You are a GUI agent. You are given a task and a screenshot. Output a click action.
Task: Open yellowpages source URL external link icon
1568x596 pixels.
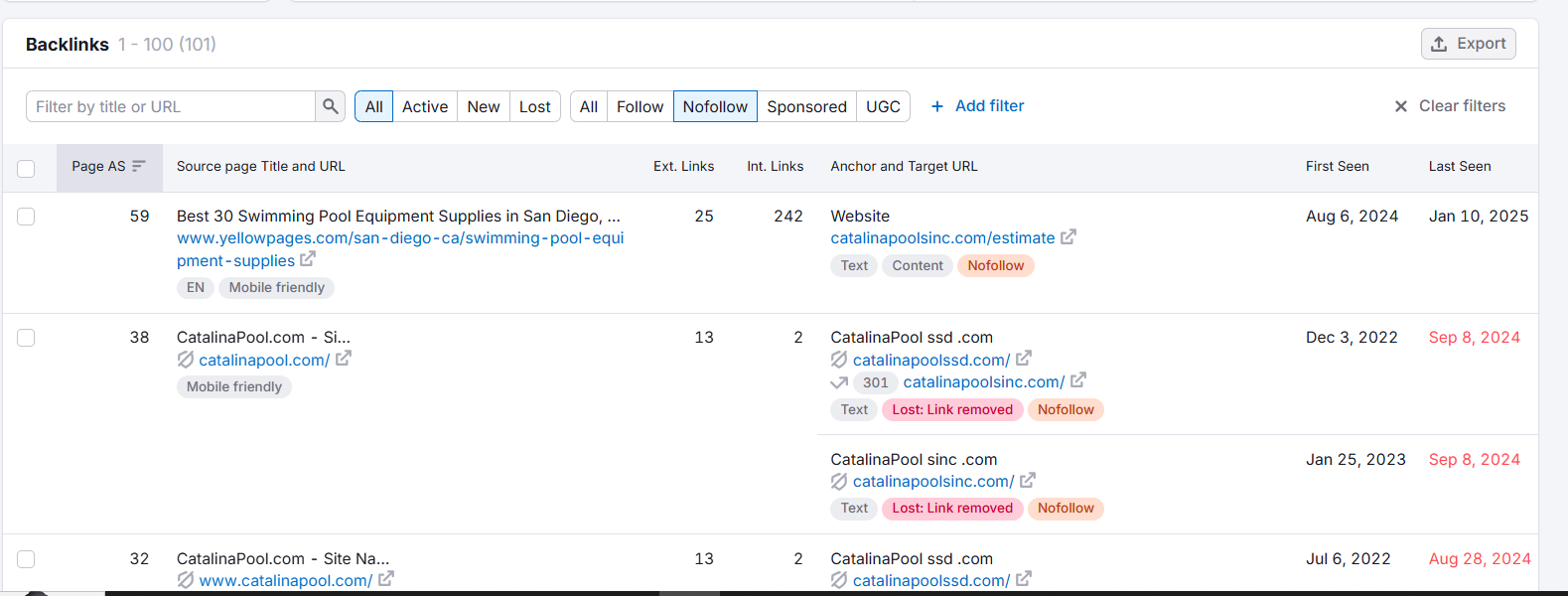pos(308,259)
